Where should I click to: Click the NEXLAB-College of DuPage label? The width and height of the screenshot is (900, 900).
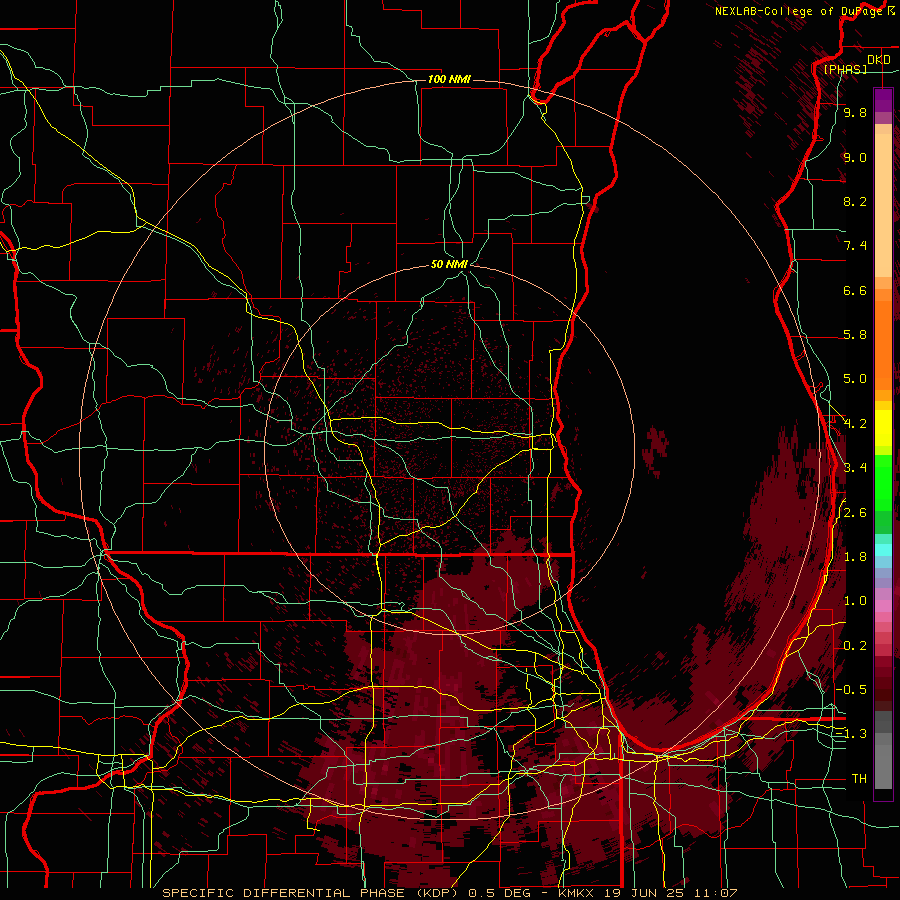(799, 11)
